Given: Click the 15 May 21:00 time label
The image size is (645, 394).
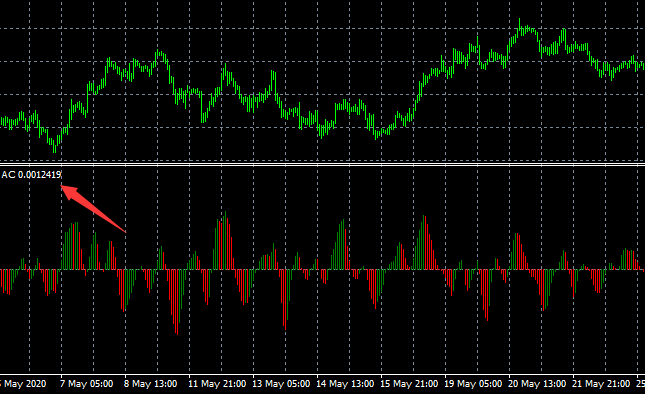Looking at the screenshot, I should [x=409, y=384].
